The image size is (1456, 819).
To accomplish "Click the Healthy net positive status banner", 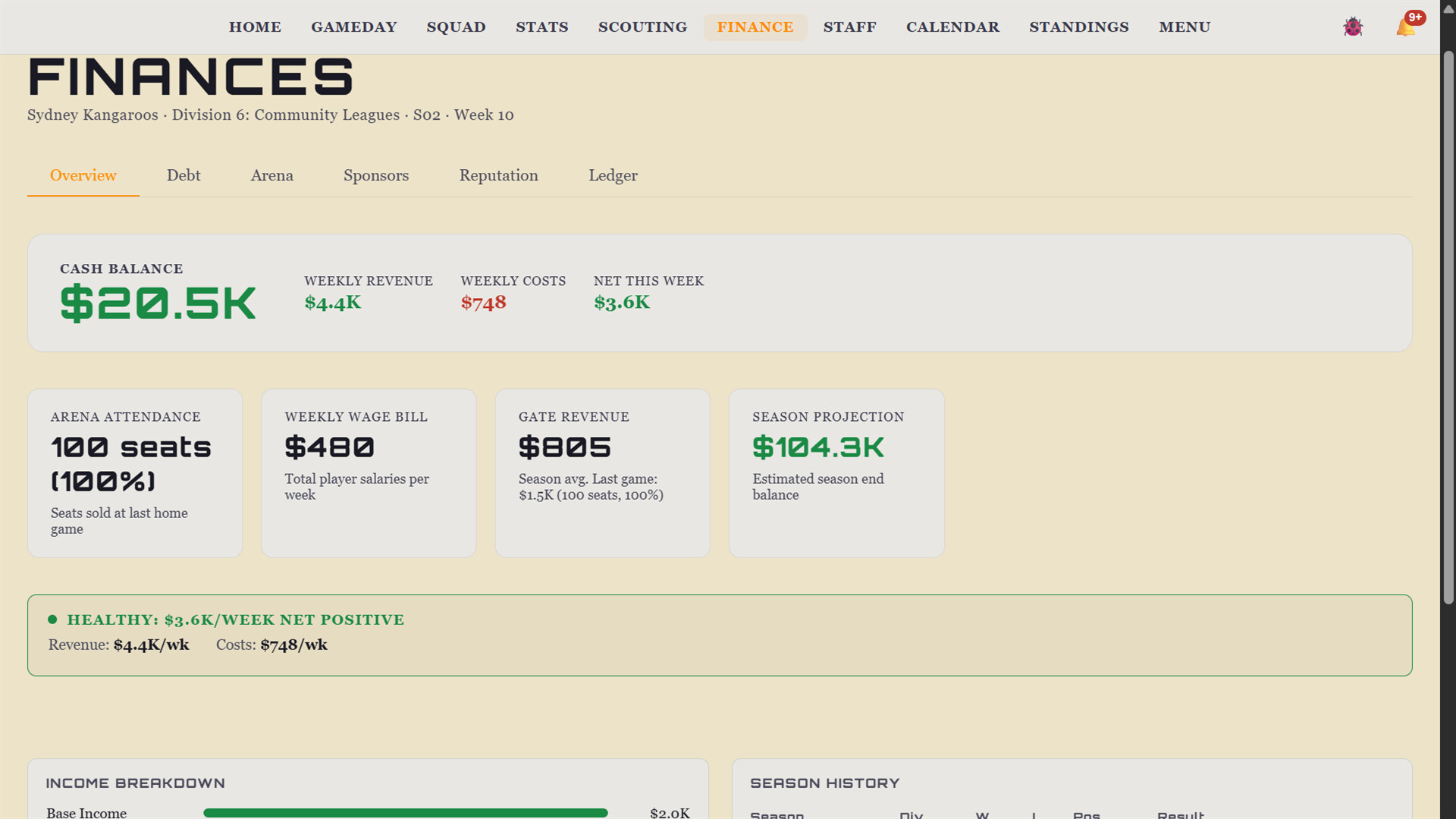I will [x=720, y=635].
